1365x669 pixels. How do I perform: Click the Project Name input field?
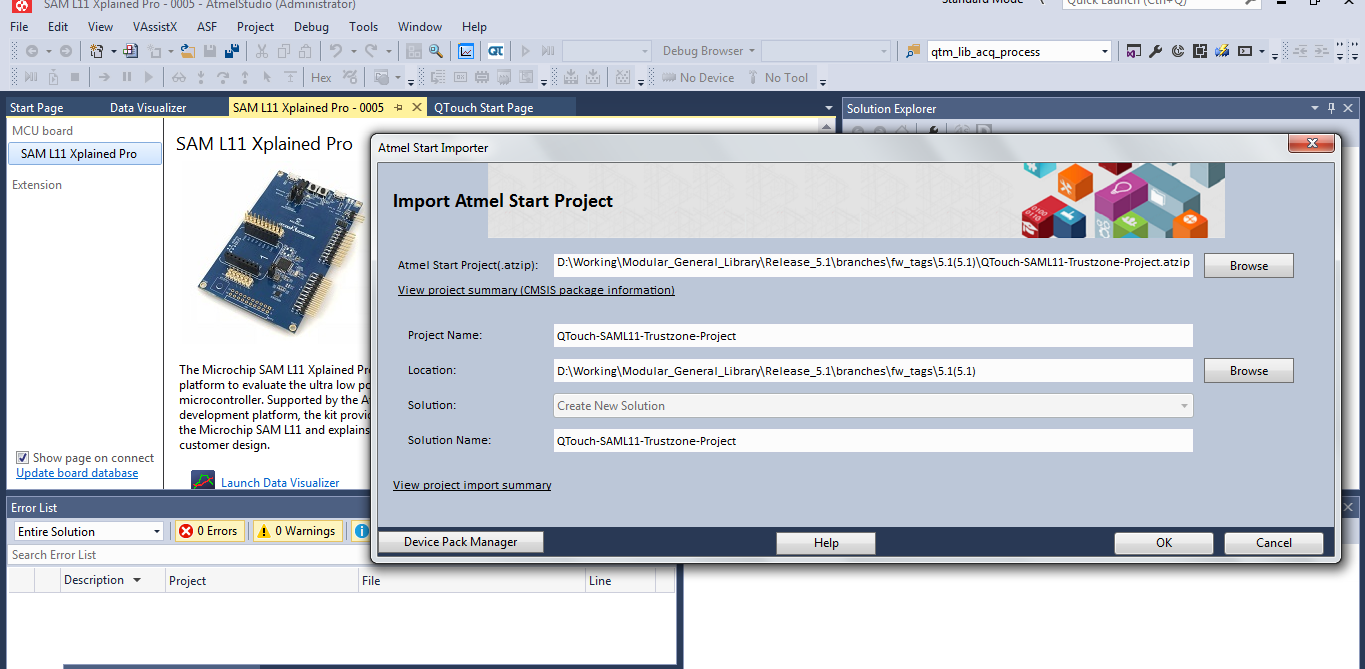click(x=872, y=336)
